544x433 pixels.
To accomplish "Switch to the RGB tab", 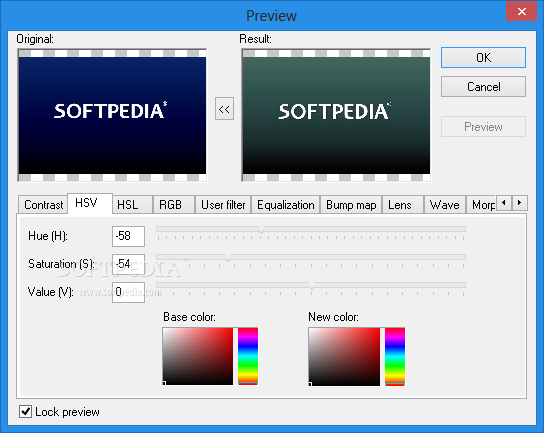I will [173, 205].
